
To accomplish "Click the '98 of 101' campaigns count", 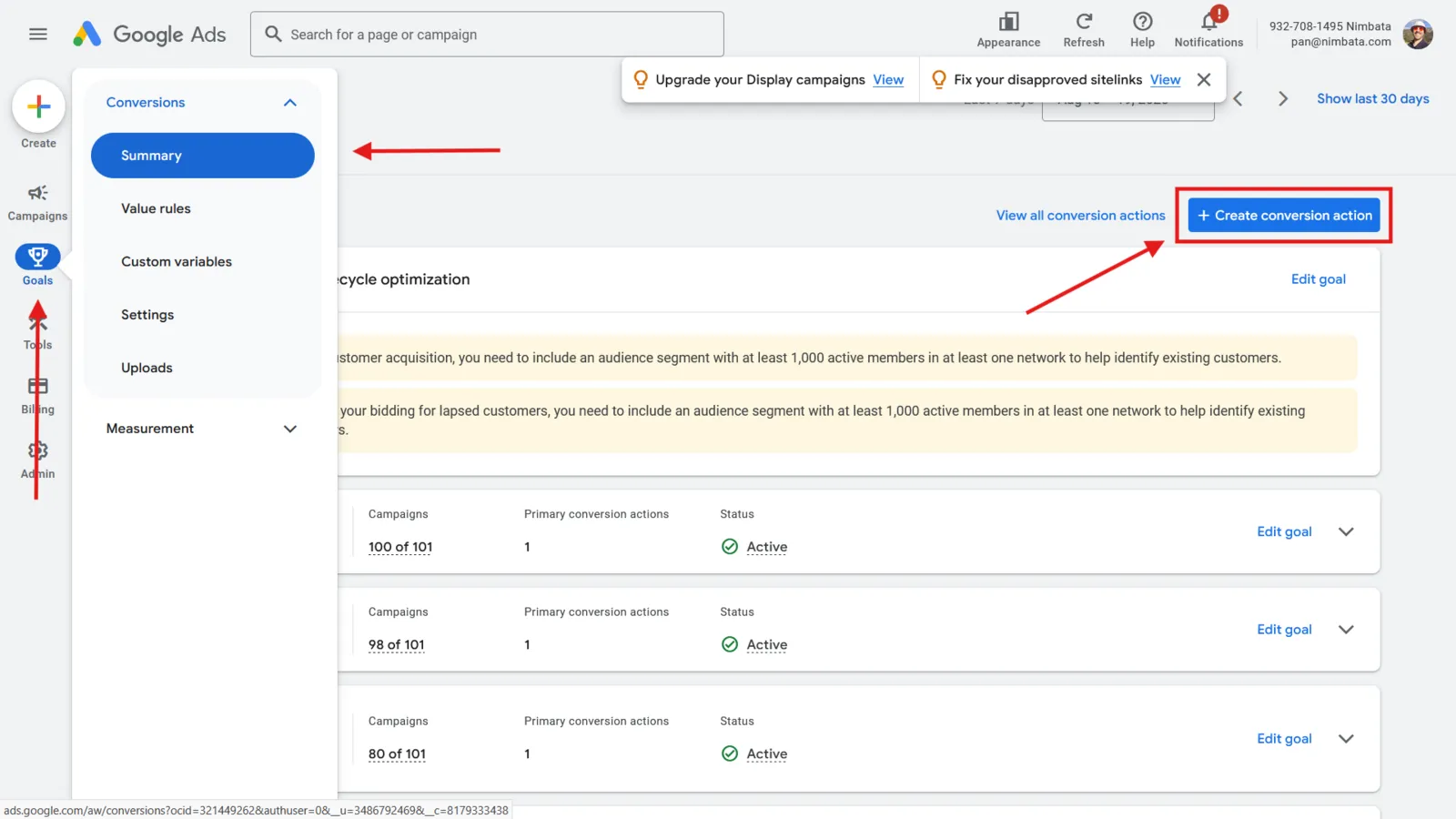I will coord(397,645).
